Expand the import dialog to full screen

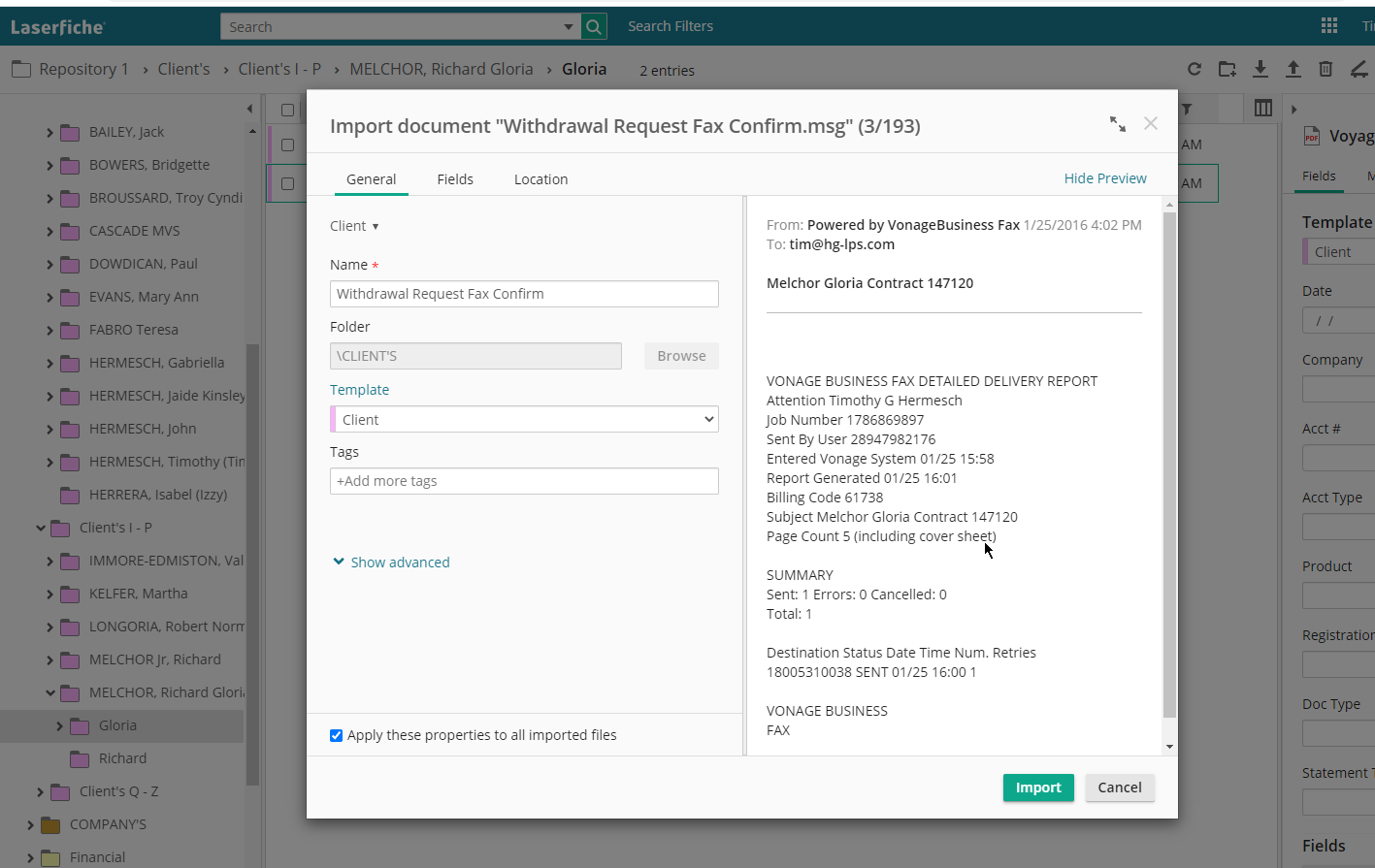pyautogui.click(x=1118, y=124)
